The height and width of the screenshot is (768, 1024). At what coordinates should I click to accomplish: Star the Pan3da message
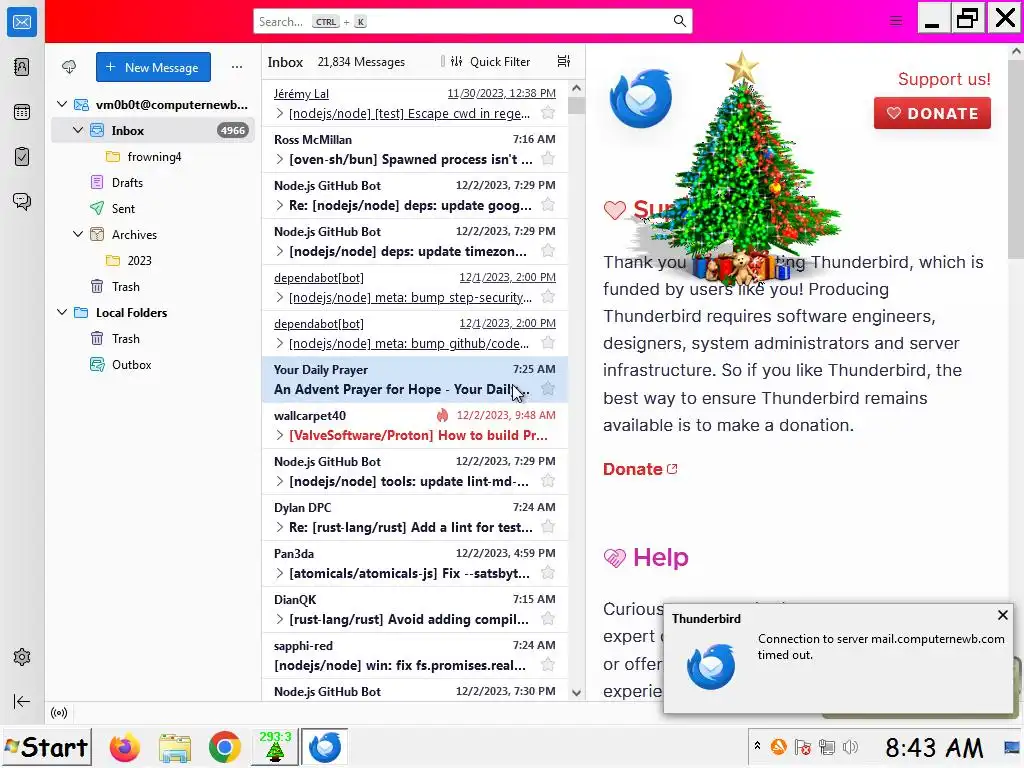point(548,573)
